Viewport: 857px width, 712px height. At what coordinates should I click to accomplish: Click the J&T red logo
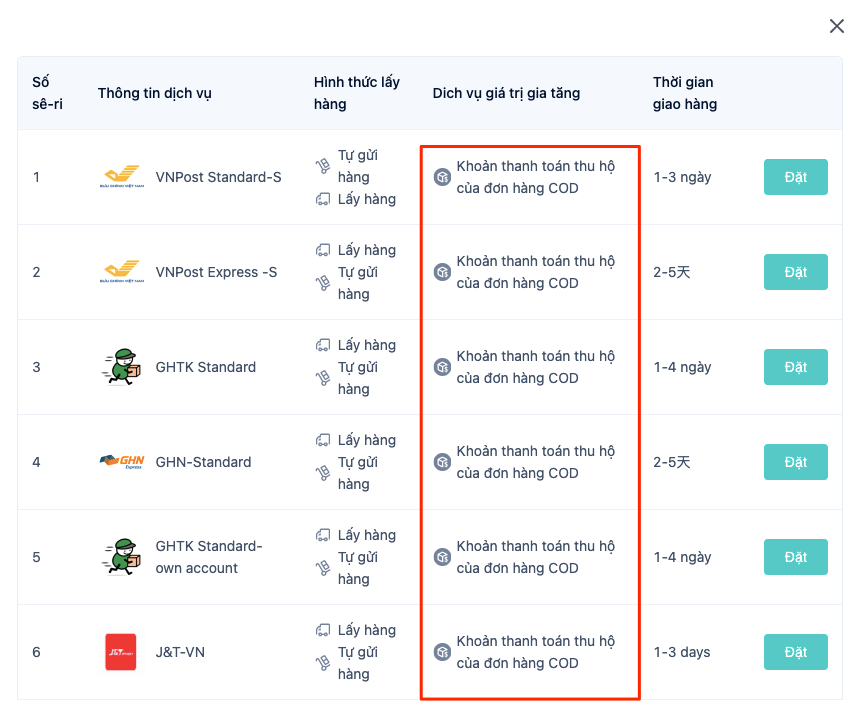[x=121, y=652]
